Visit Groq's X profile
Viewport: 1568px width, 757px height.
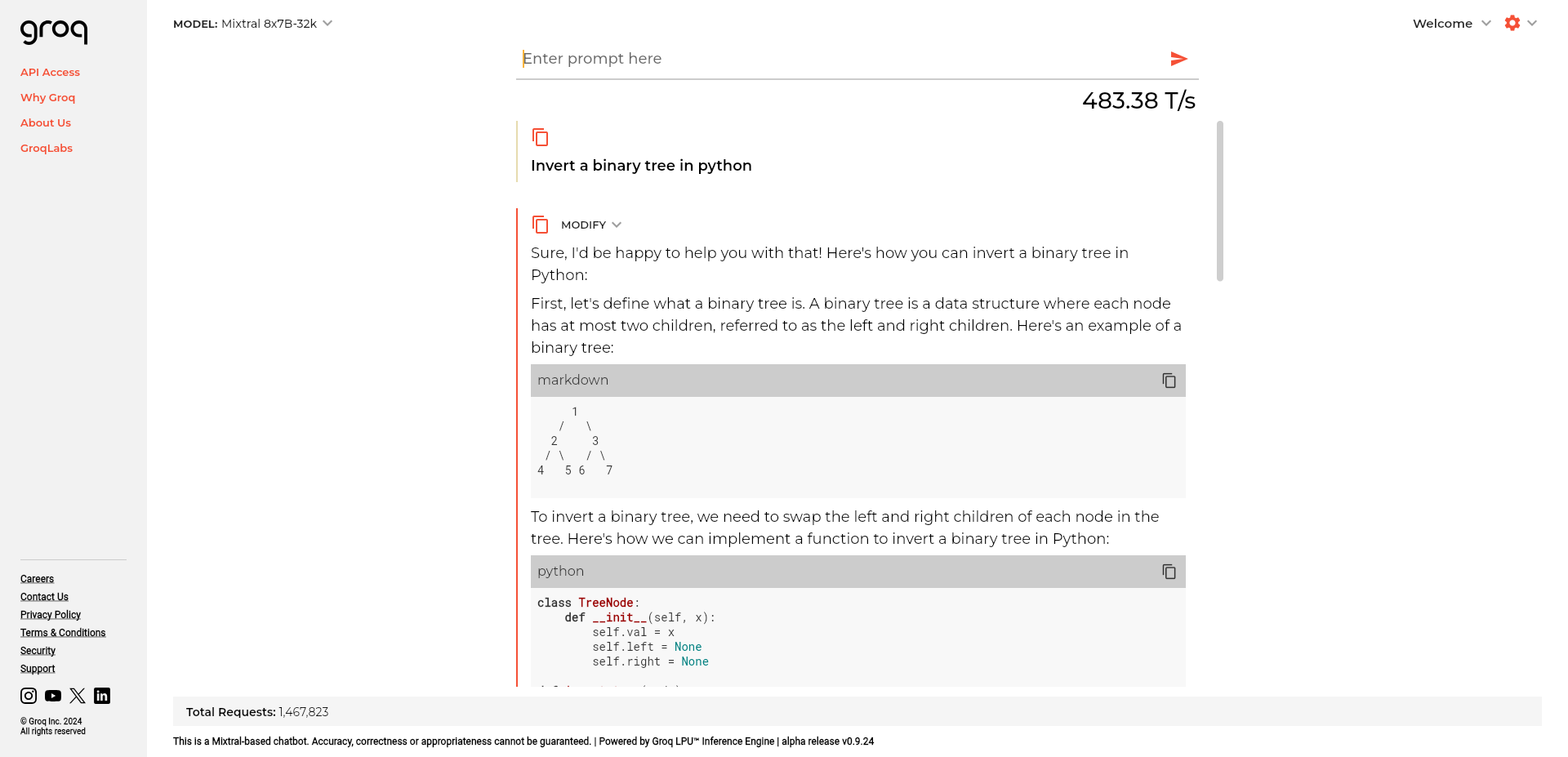pos(78,696)
